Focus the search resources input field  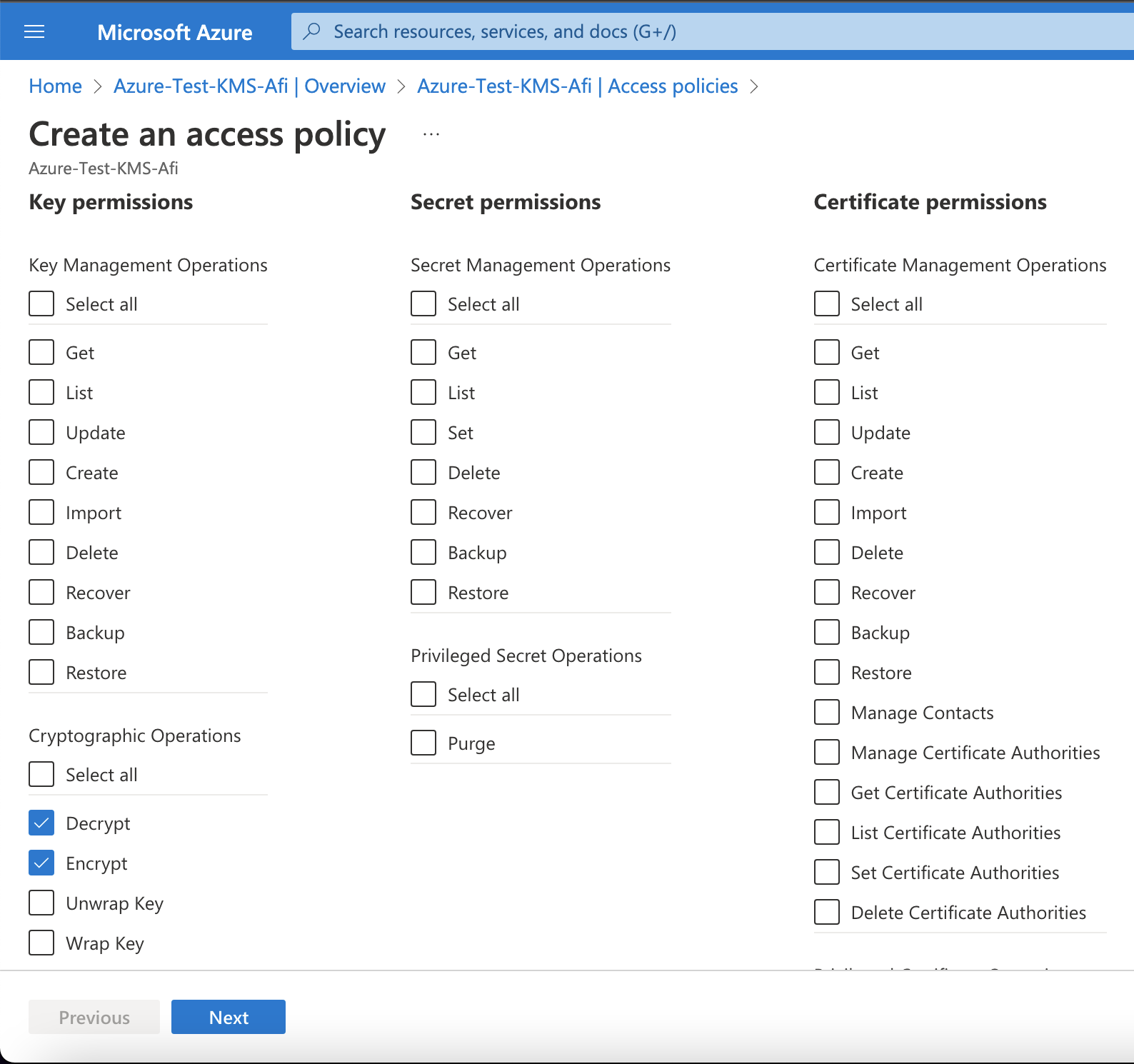click(713, 31)
